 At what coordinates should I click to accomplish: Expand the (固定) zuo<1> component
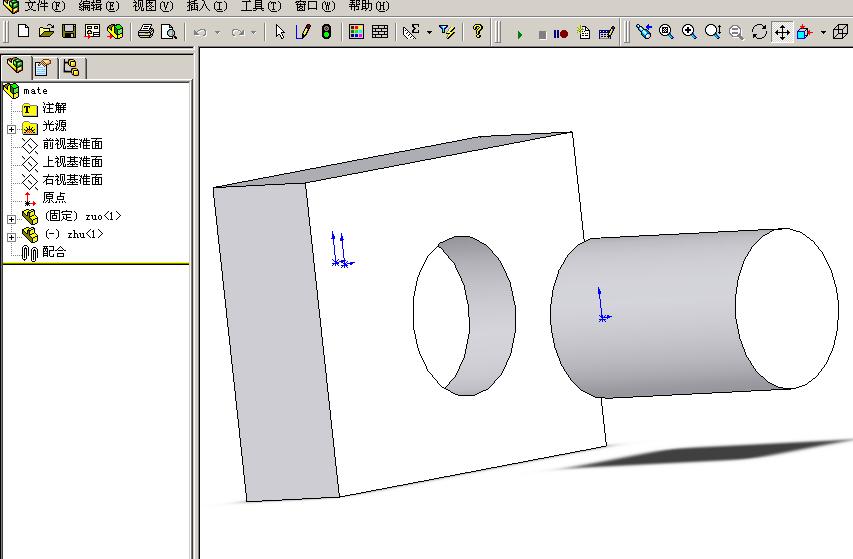point(11,219)
